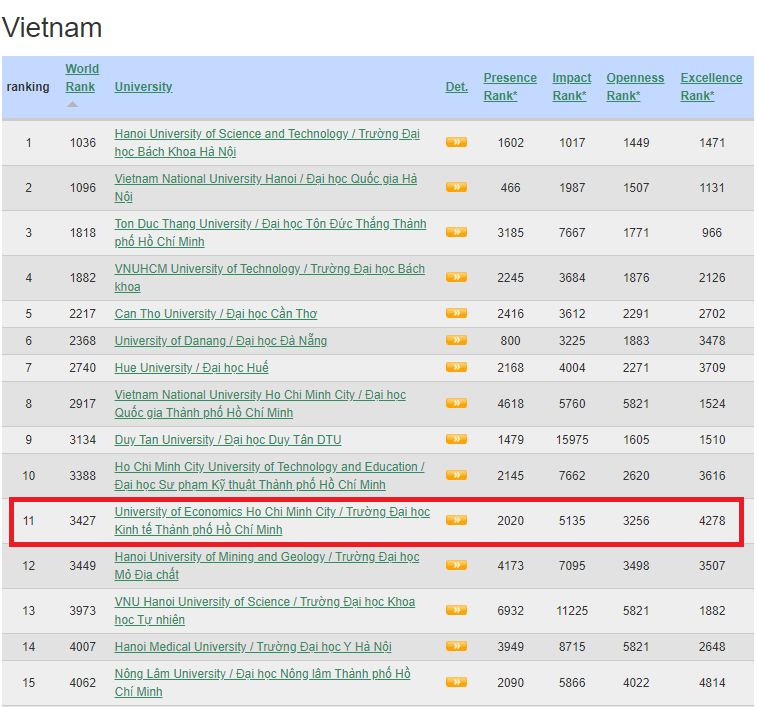Open Can Tho University link
Screen dimensions: 757x707
click(216, 313)
